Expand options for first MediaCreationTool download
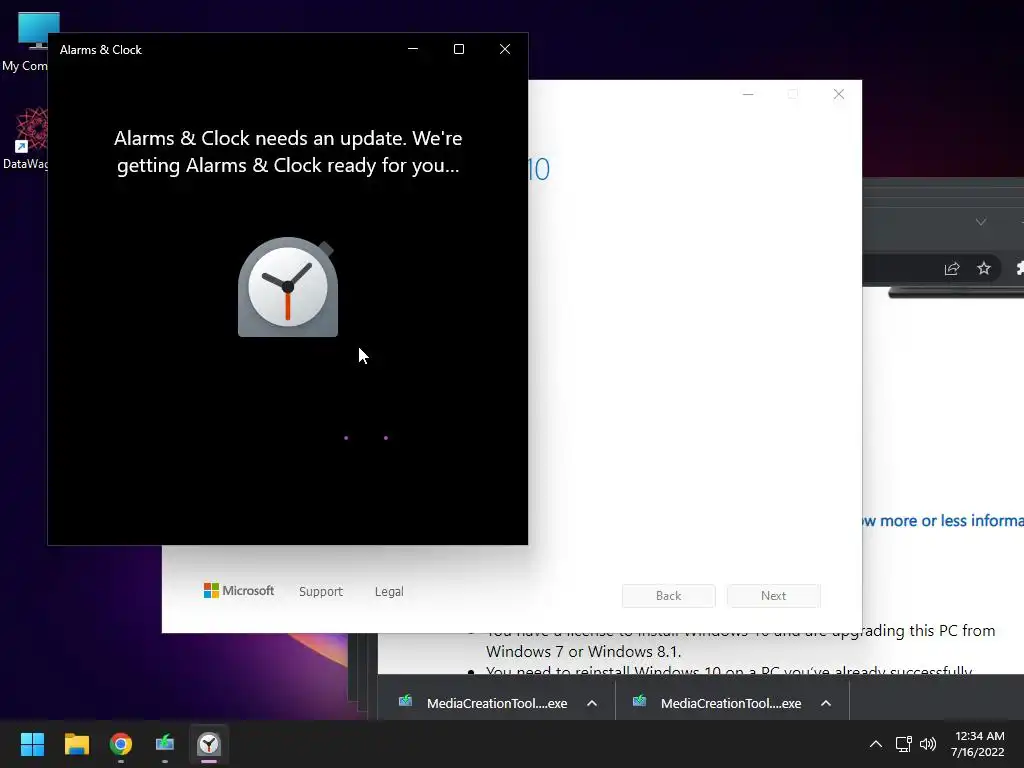The height and width of the screenshot is (768, 1024). [x=592, y=703]
